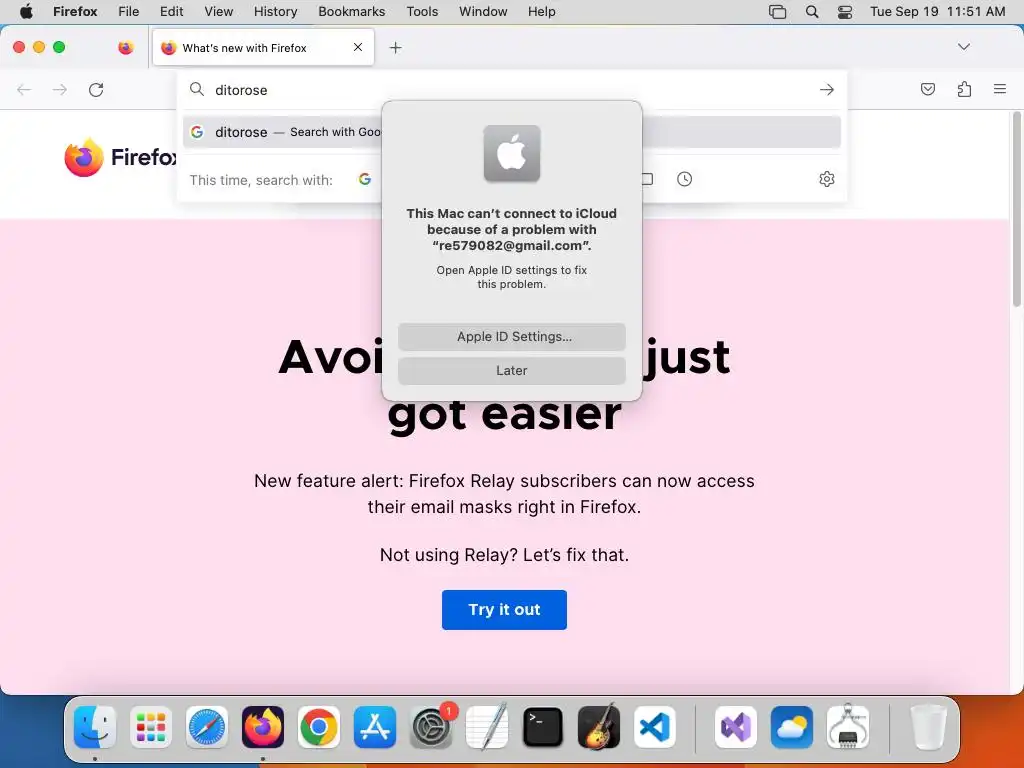Click Apple ID Settings button
Screen dimensions: 1024x768
512,337
